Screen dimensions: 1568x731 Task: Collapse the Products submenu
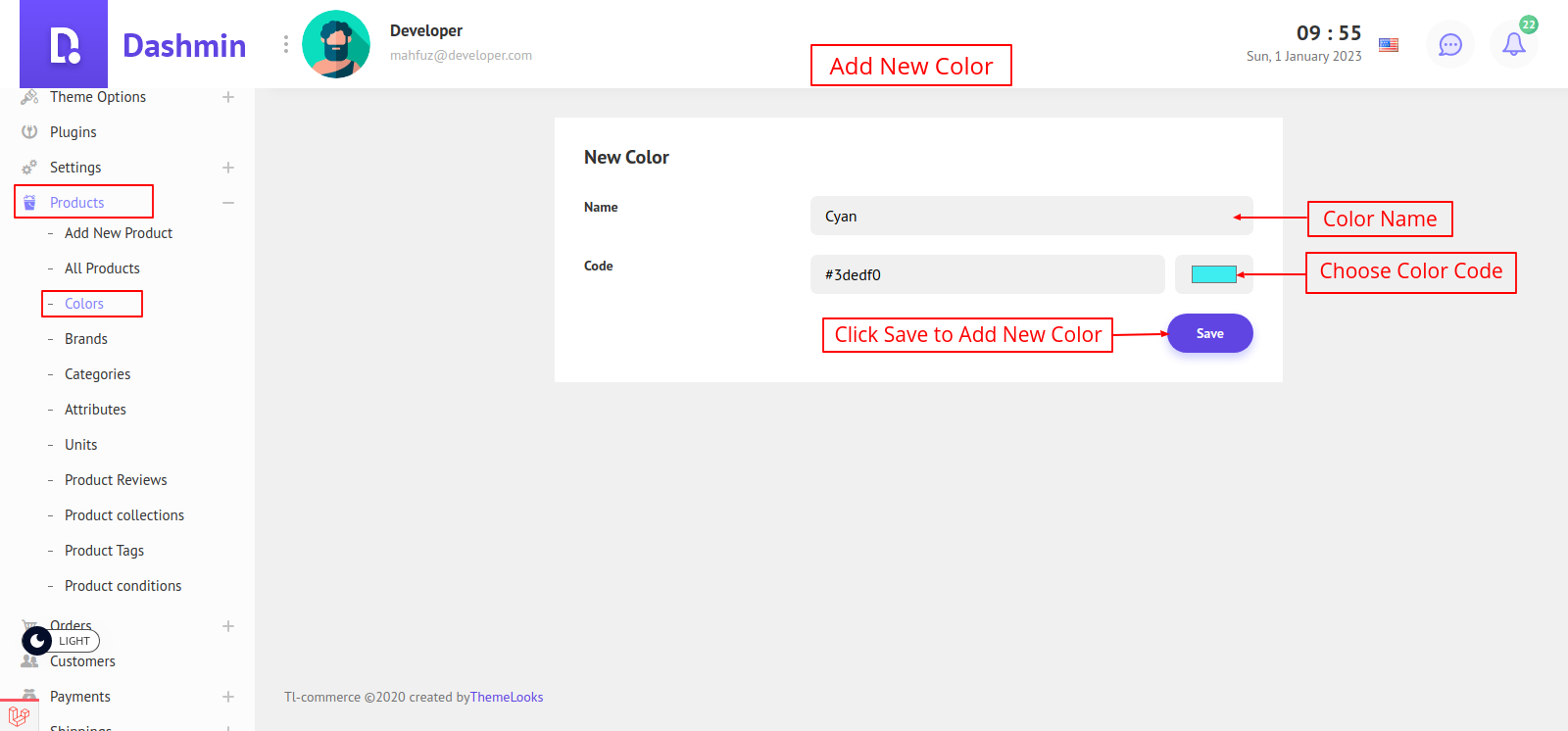[228, 203]
